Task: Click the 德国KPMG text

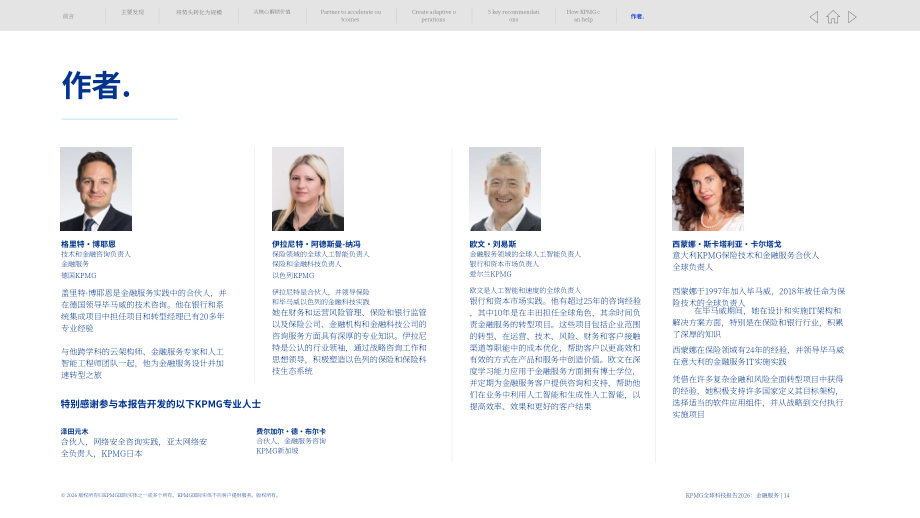Action: [79, 275]
